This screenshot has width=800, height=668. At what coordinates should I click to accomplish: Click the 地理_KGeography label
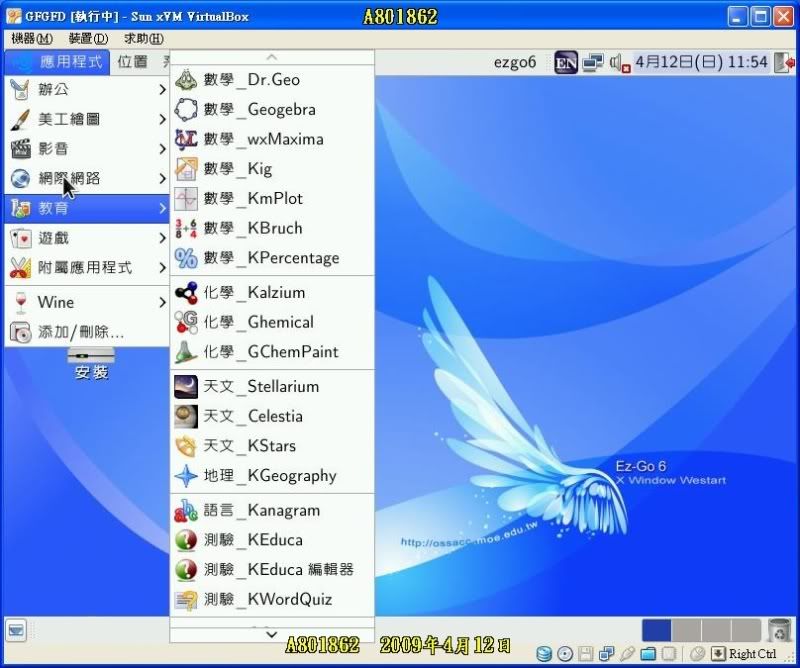point(270,476)
